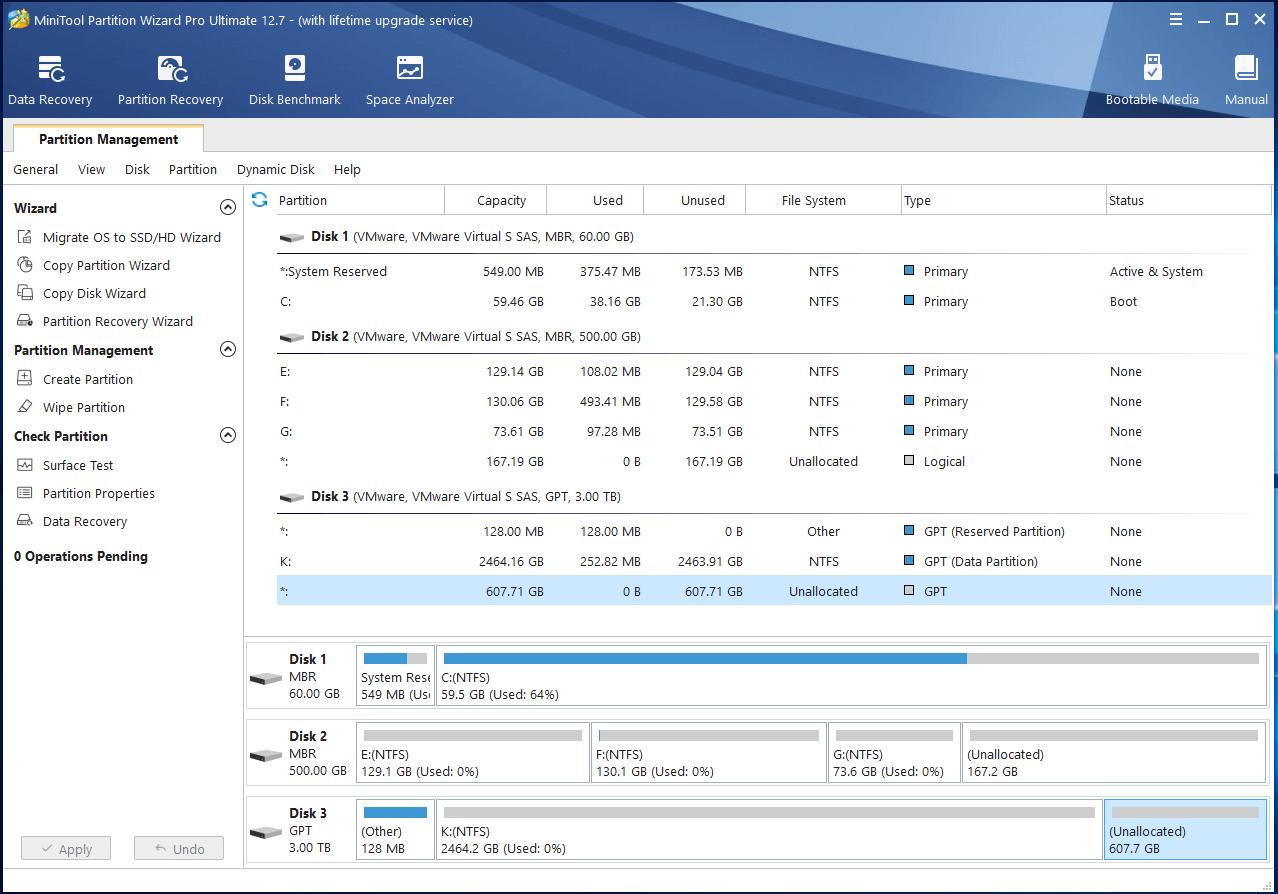Open the Help menu

click(347, 169)
